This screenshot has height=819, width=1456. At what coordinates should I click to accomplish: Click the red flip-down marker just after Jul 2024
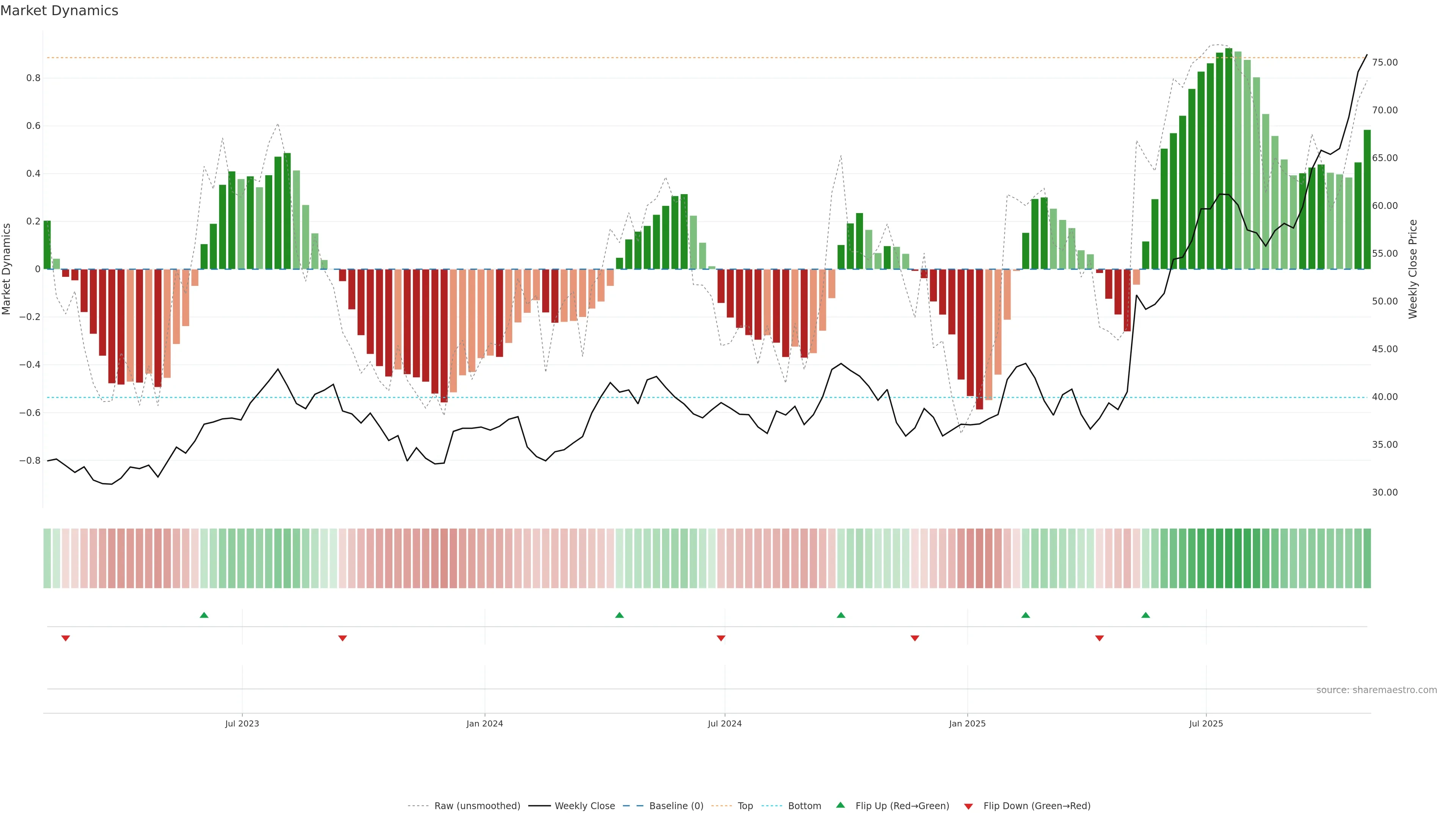[721, 638]
